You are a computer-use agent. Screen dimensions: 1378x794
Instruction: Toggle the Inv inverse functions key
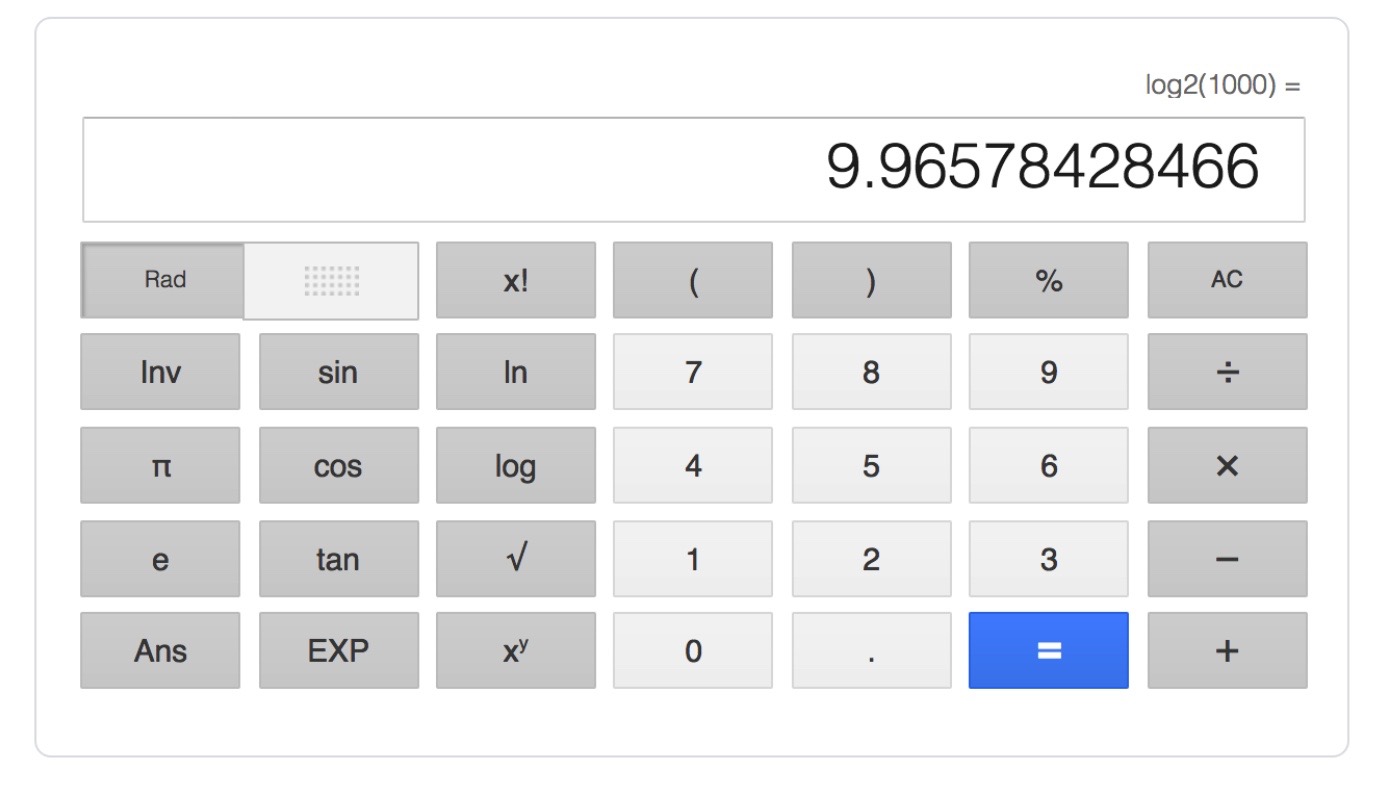point(160,372)
